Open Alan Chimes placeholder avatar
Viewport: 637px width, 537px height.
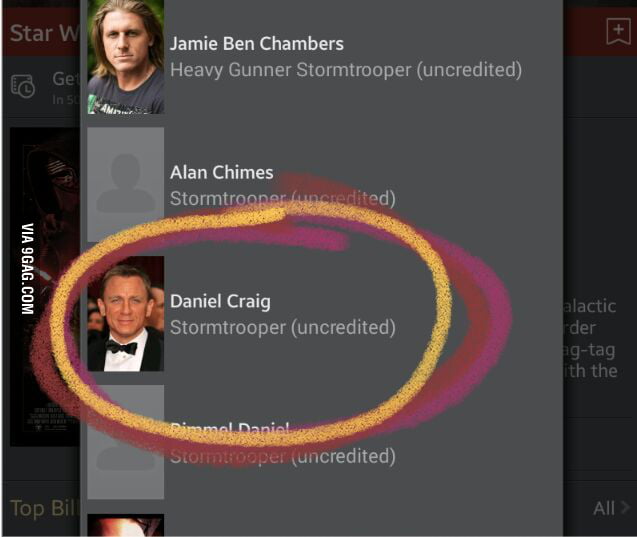(126, 185)
